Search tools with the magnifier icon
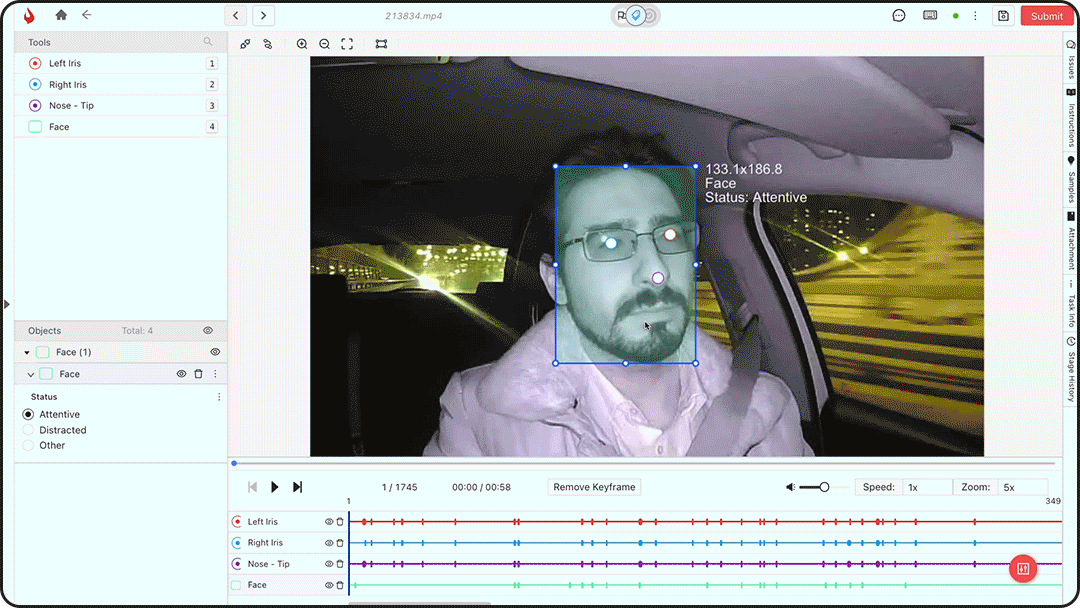This screenshot has width=1080, height=608. tap(208, 42)
